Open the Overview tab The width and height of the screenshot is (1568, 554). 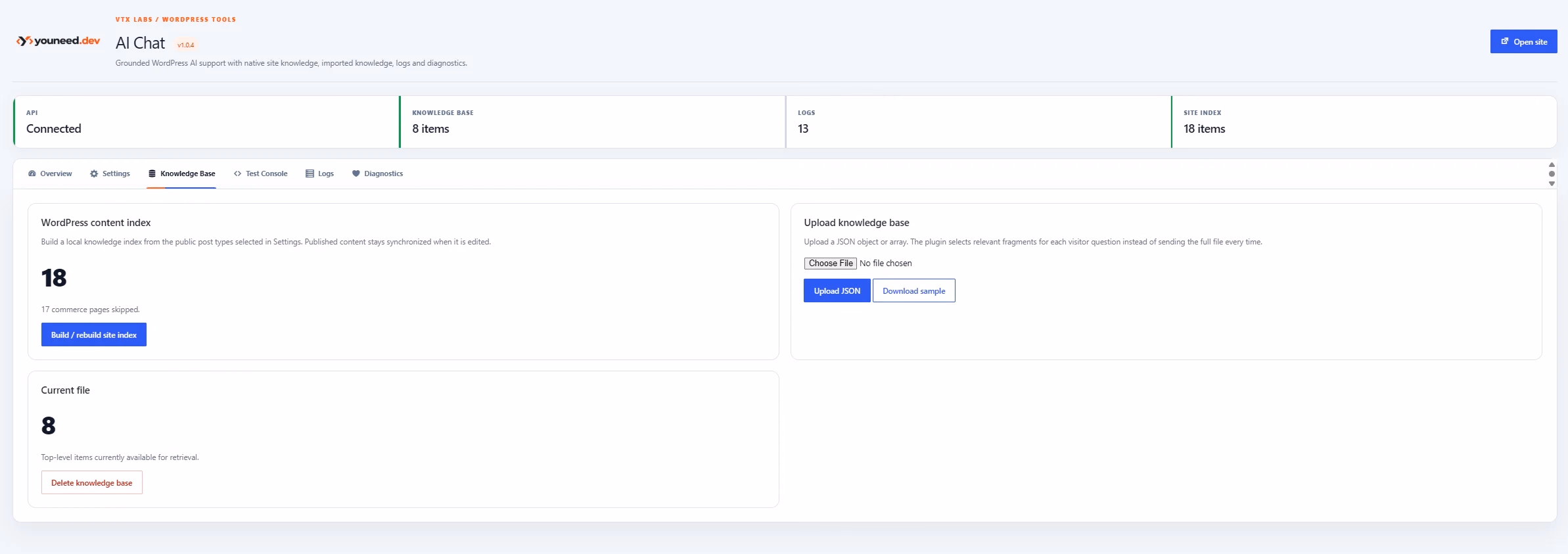pyautogui.click(x=50, y=173)
